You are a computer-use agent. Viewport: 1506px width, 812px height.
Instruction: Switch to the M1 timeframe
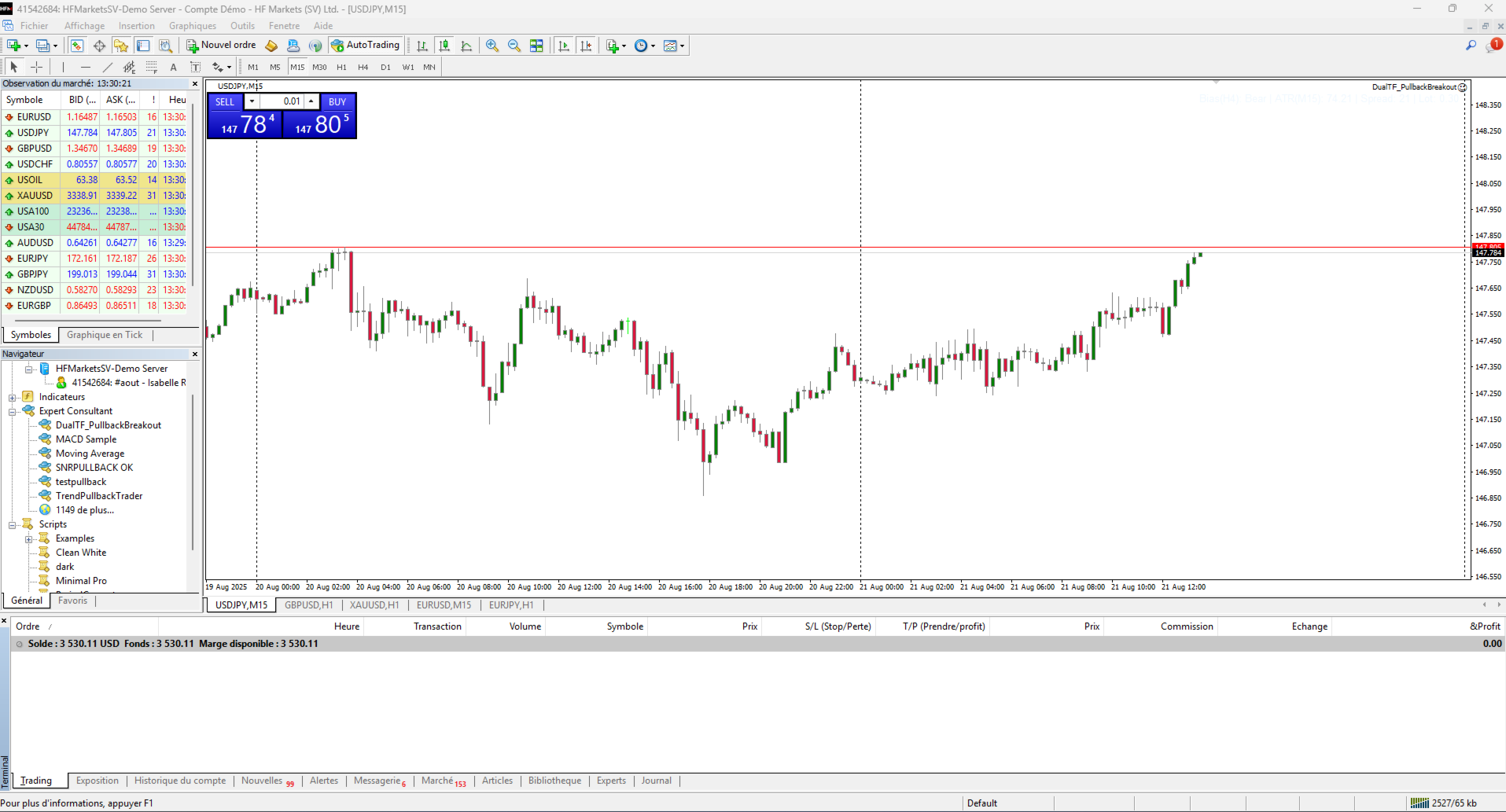(253, 67)
